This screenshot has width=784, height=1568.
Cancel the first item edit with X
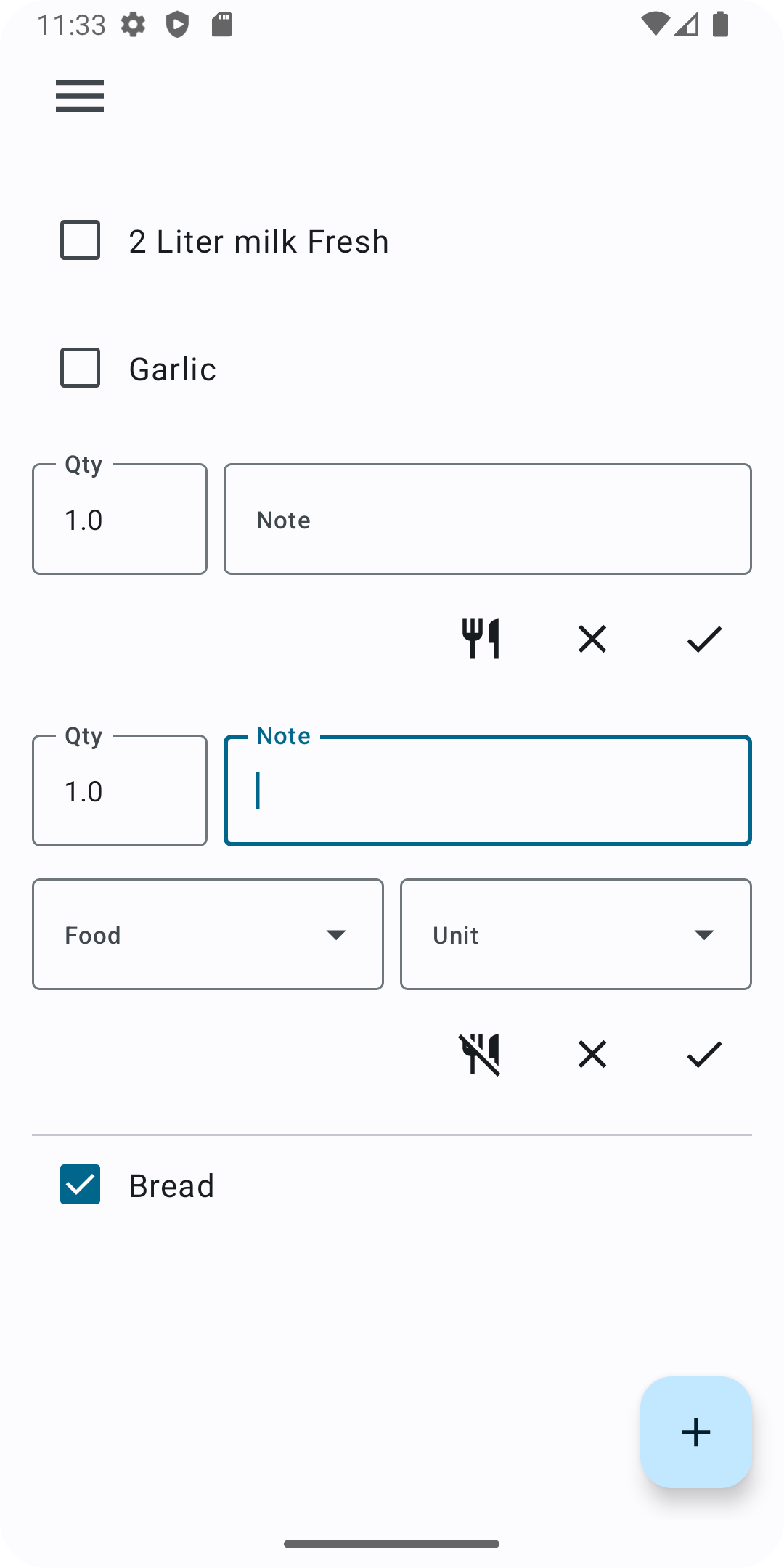click(592, 639)
